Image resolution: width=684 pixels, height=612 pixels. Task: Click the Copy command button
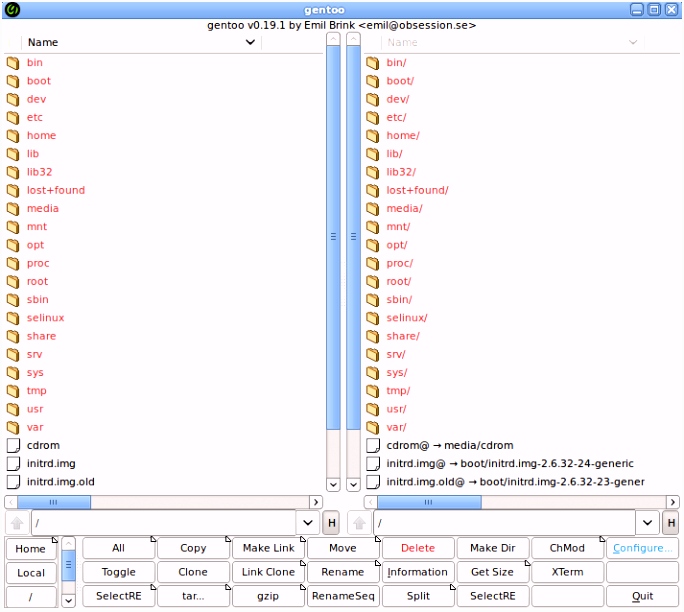point(193,548)
